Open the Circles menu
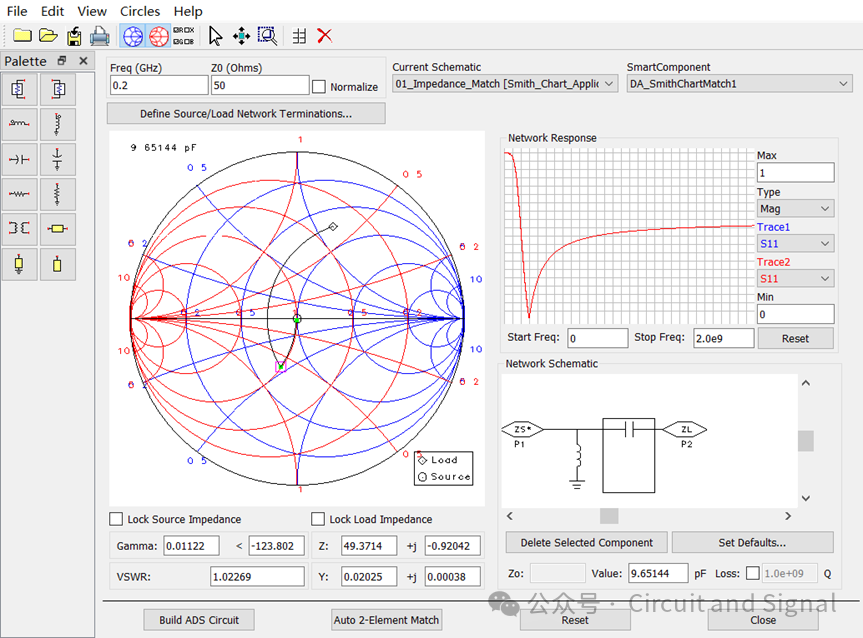This screenshot has width=863, height=638. [140, 11]
